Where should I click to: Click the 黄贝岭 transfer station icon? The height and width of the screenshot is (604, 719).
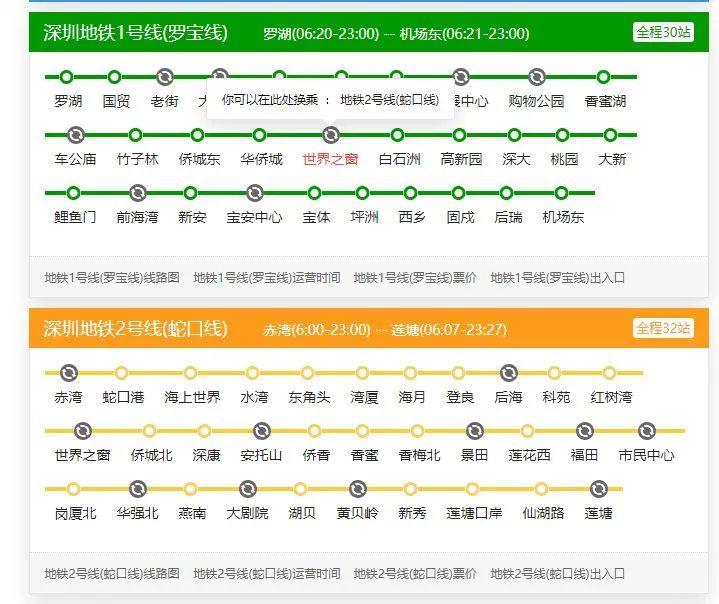(358, 489)
